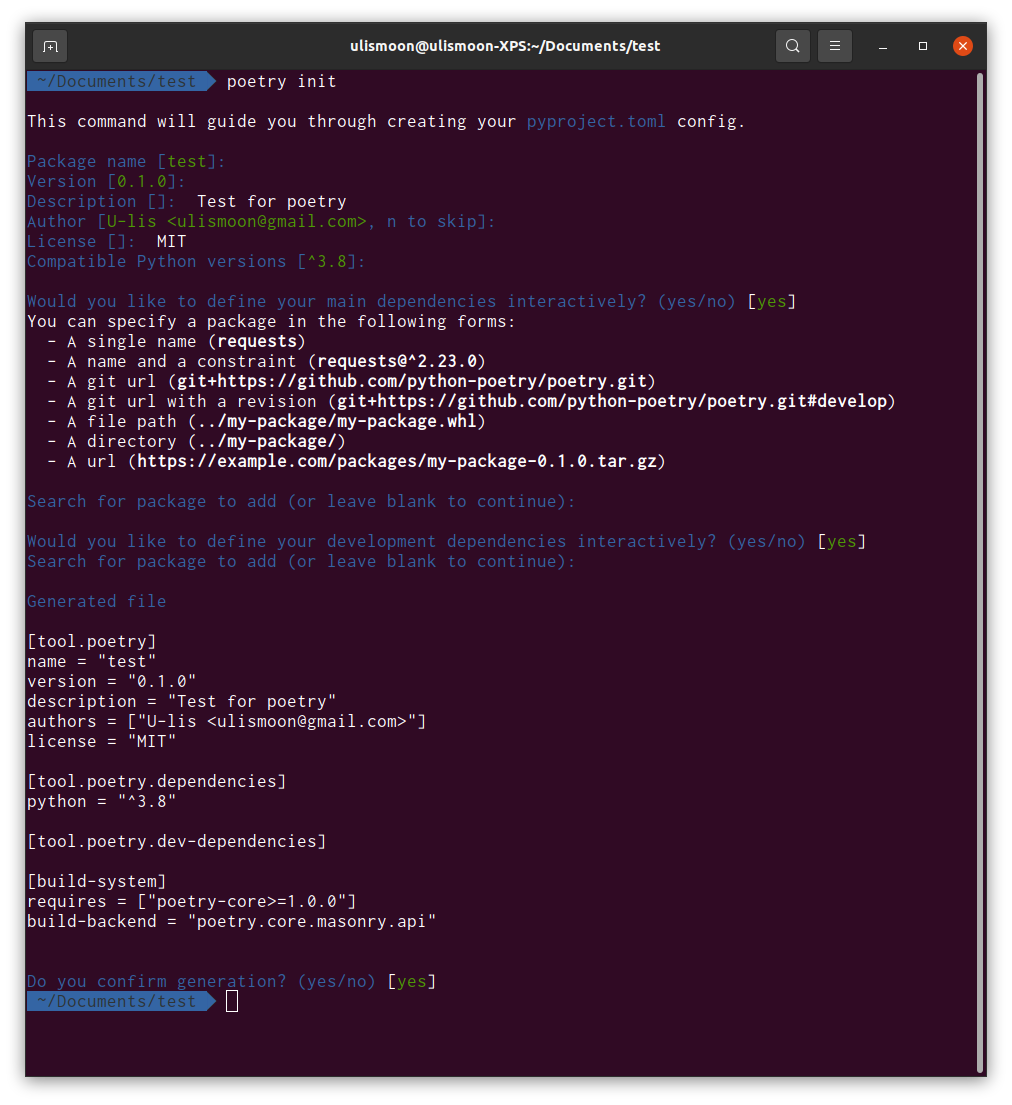Screen dimensions: 1012x1105
Task: Click the 'Generated file' heading
Action: coord(97,602)
